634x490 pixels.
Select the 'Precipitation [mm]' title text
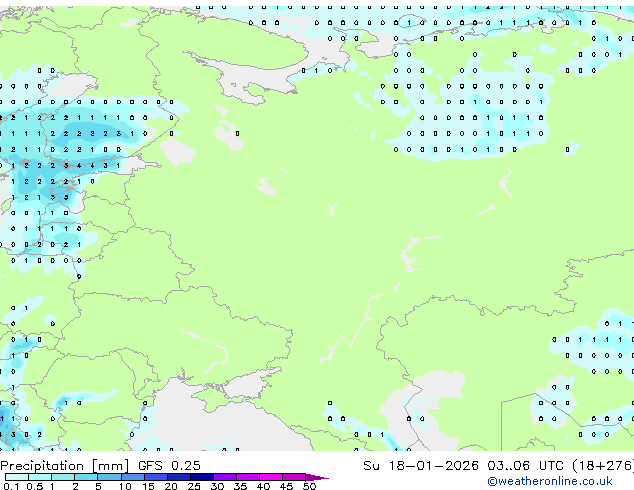tap(65, 466)
